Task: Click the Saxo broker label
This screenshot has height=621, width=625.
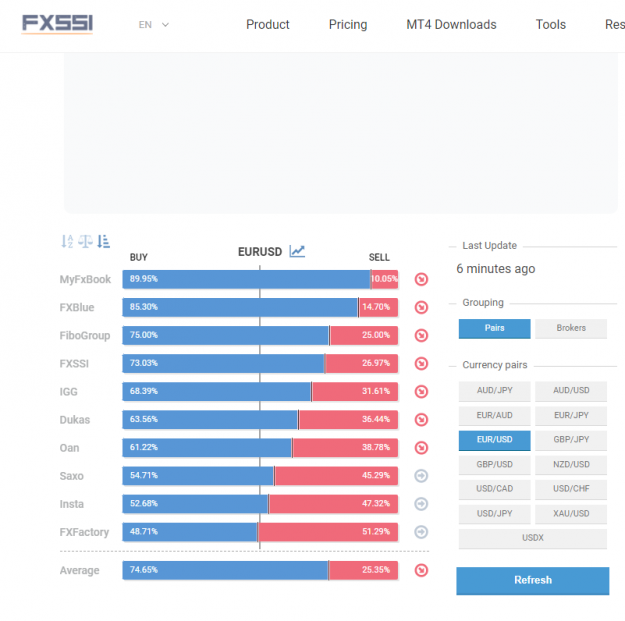Action: pyautogui.click(x=71, y=476)
